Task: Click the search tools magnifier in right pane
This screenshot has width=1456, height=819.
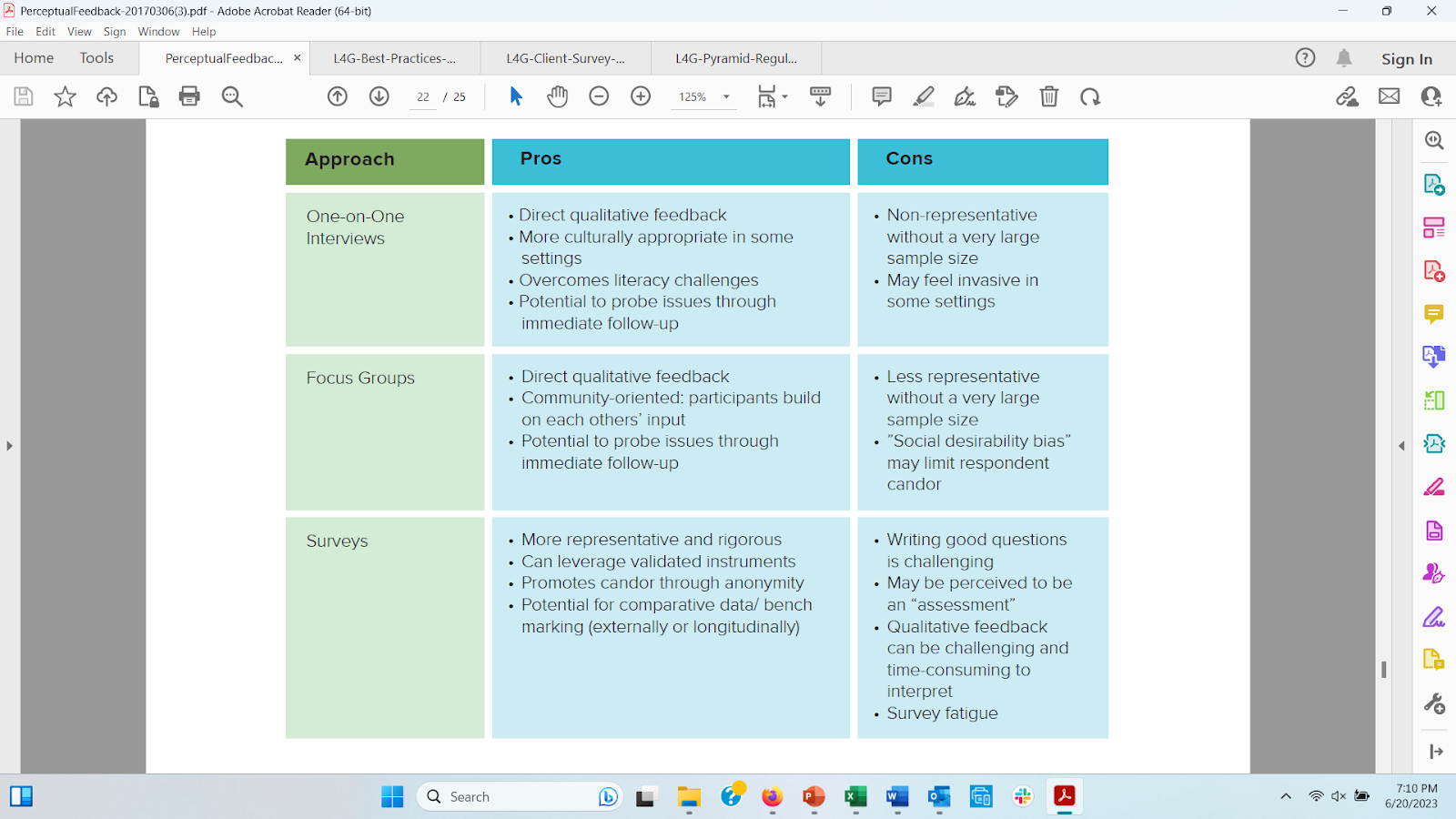Action: click(x=1434, y=140)
